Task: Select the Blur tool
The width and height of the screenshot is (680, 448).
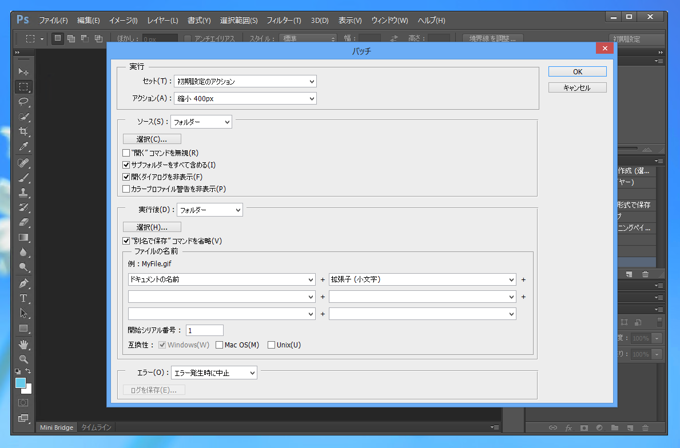Action: (x=23, y=252)
